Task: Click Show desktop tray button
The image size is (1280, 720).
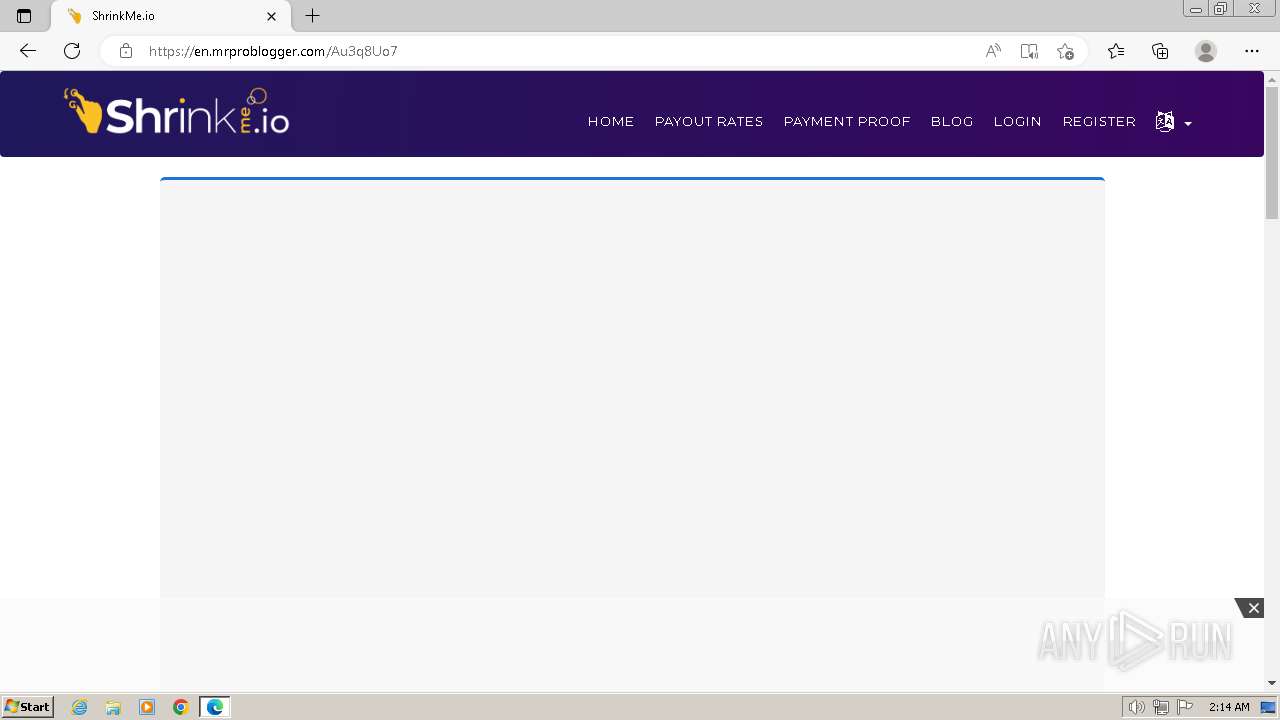Action: [1268, 707]
